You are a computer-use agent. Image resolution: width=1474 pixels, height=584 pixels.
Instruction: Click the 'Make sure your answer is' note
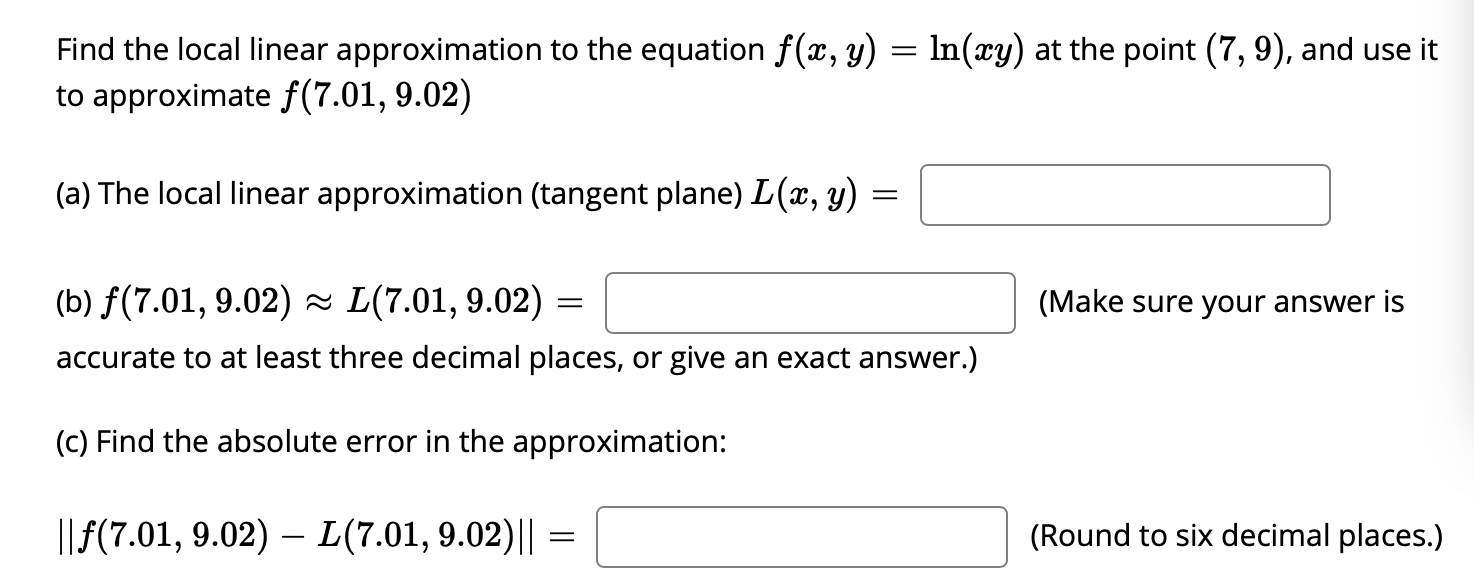tap(1222, 300)
